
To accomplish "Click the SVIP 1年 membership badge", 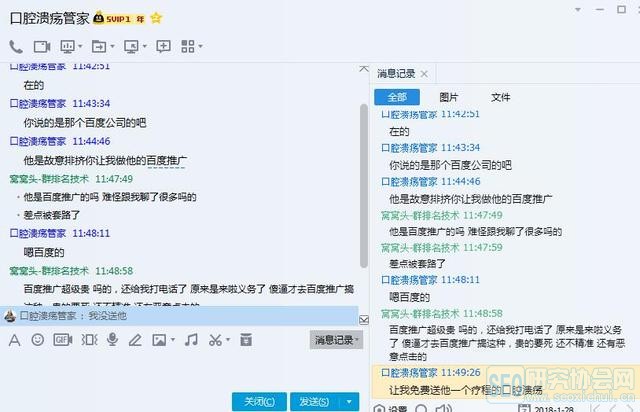I will tap(119, 18).
